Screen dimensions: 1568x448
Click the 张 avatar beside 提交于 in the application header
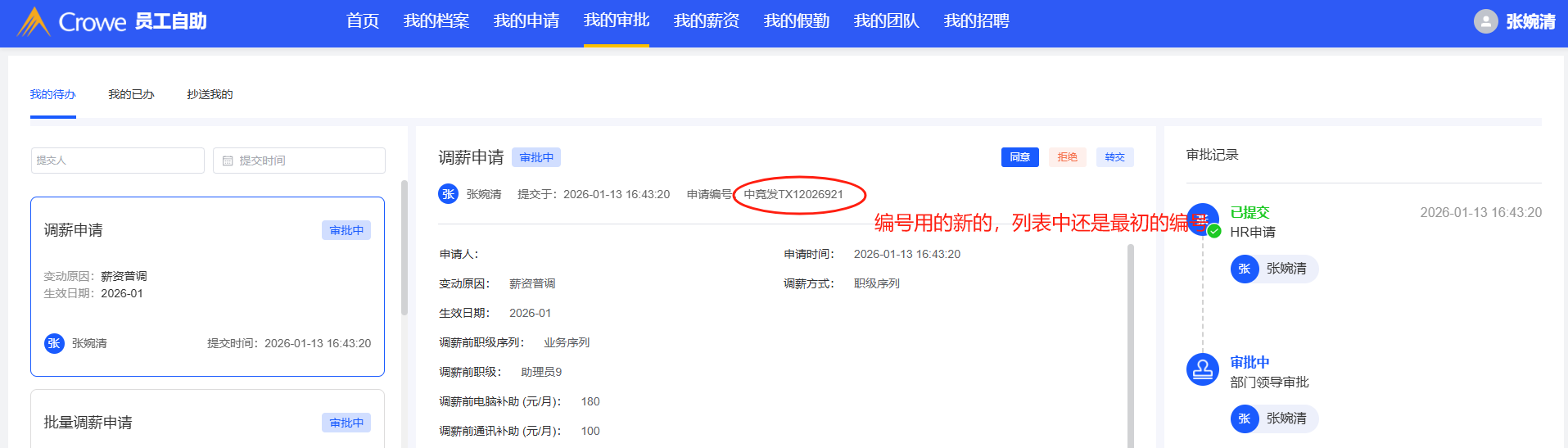448,194
